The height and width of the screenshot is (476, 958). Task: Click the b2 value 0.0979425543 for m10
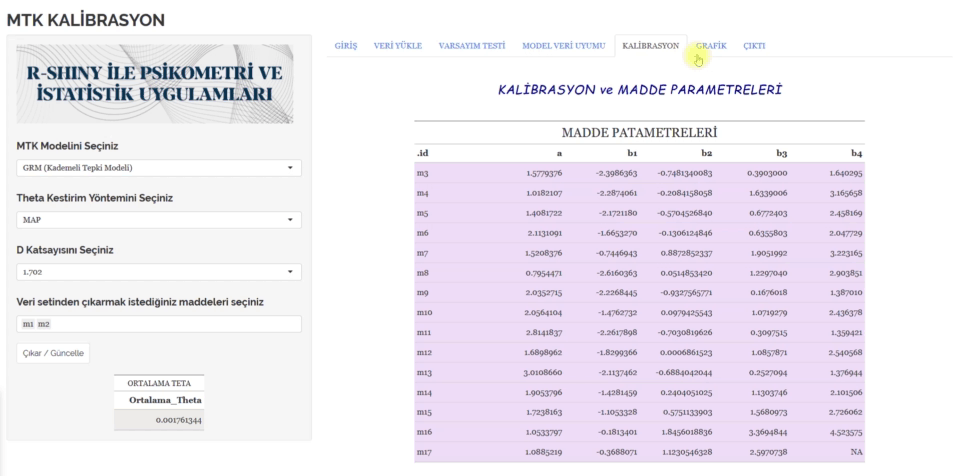[686, 312]
